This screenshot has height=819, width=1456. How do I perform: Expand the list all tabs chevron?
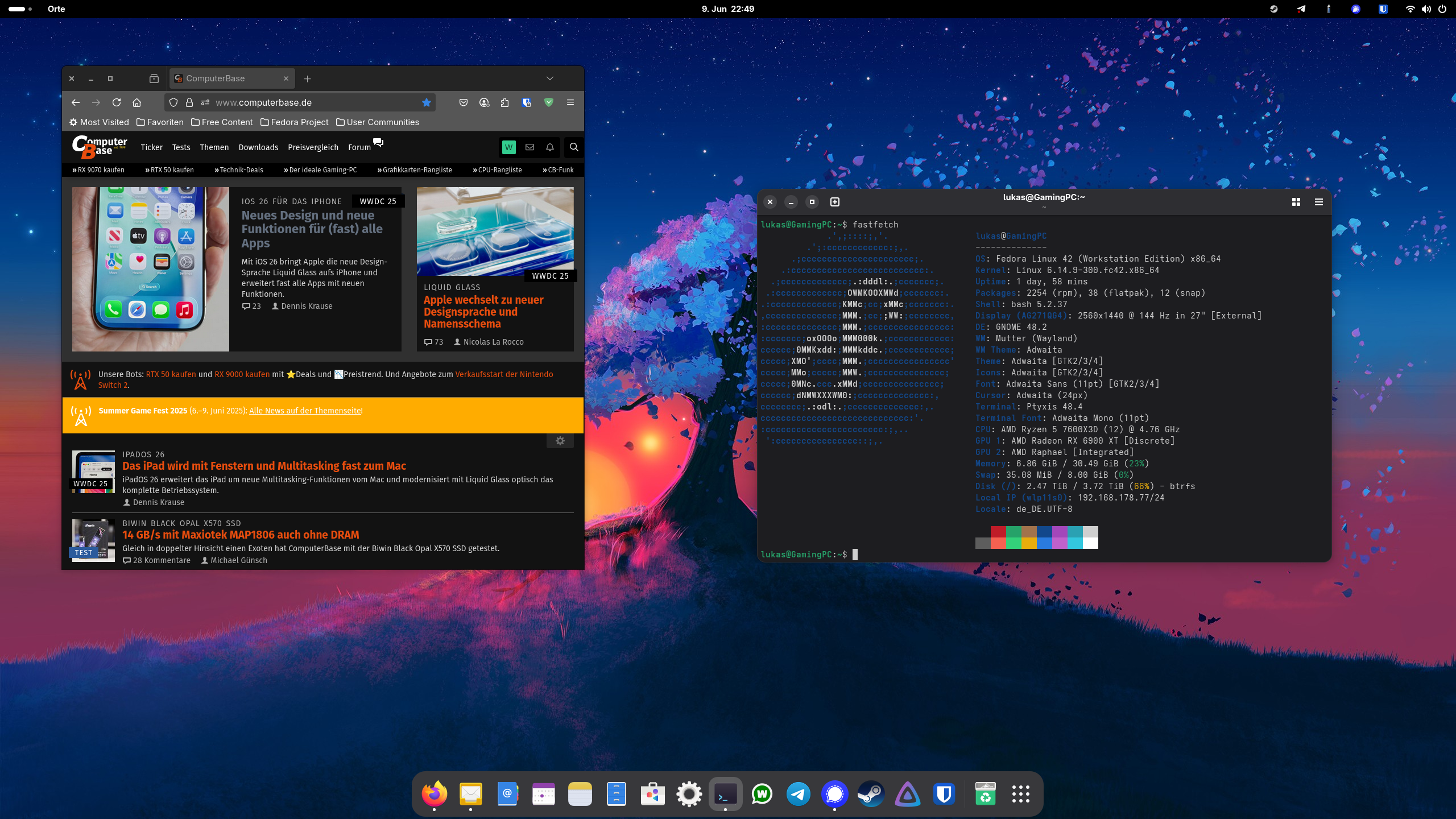click(549, 78)
